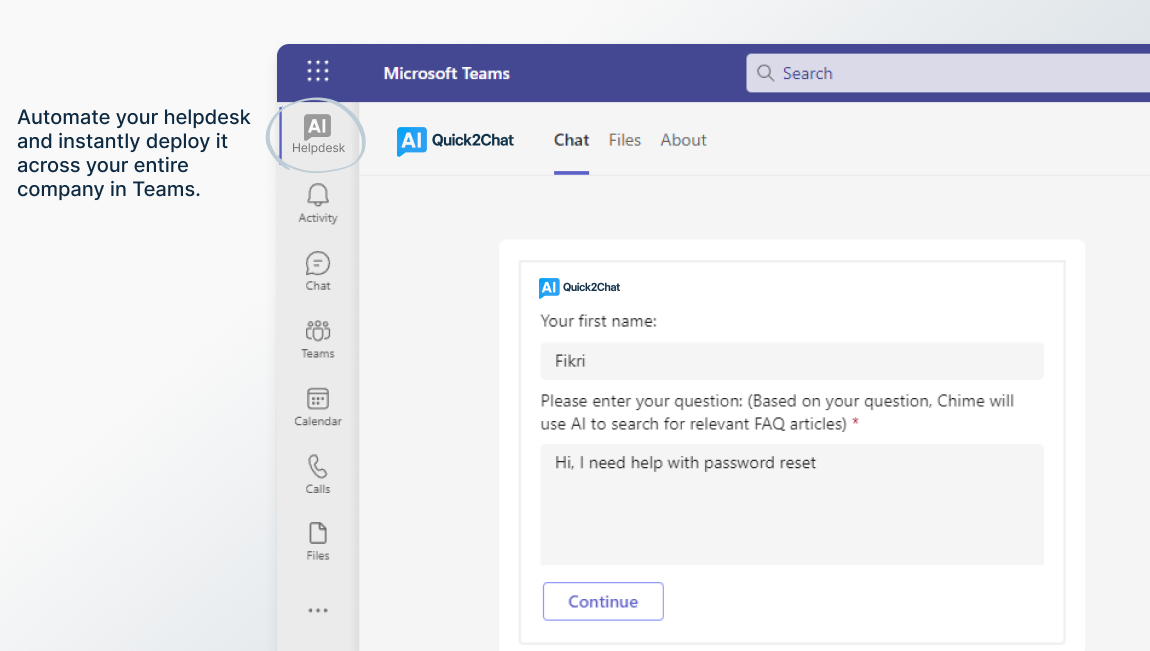Show more apps via the sidebar ellipsis
The height and width of the screenshot is (651, 1150).
coord(318,610)
